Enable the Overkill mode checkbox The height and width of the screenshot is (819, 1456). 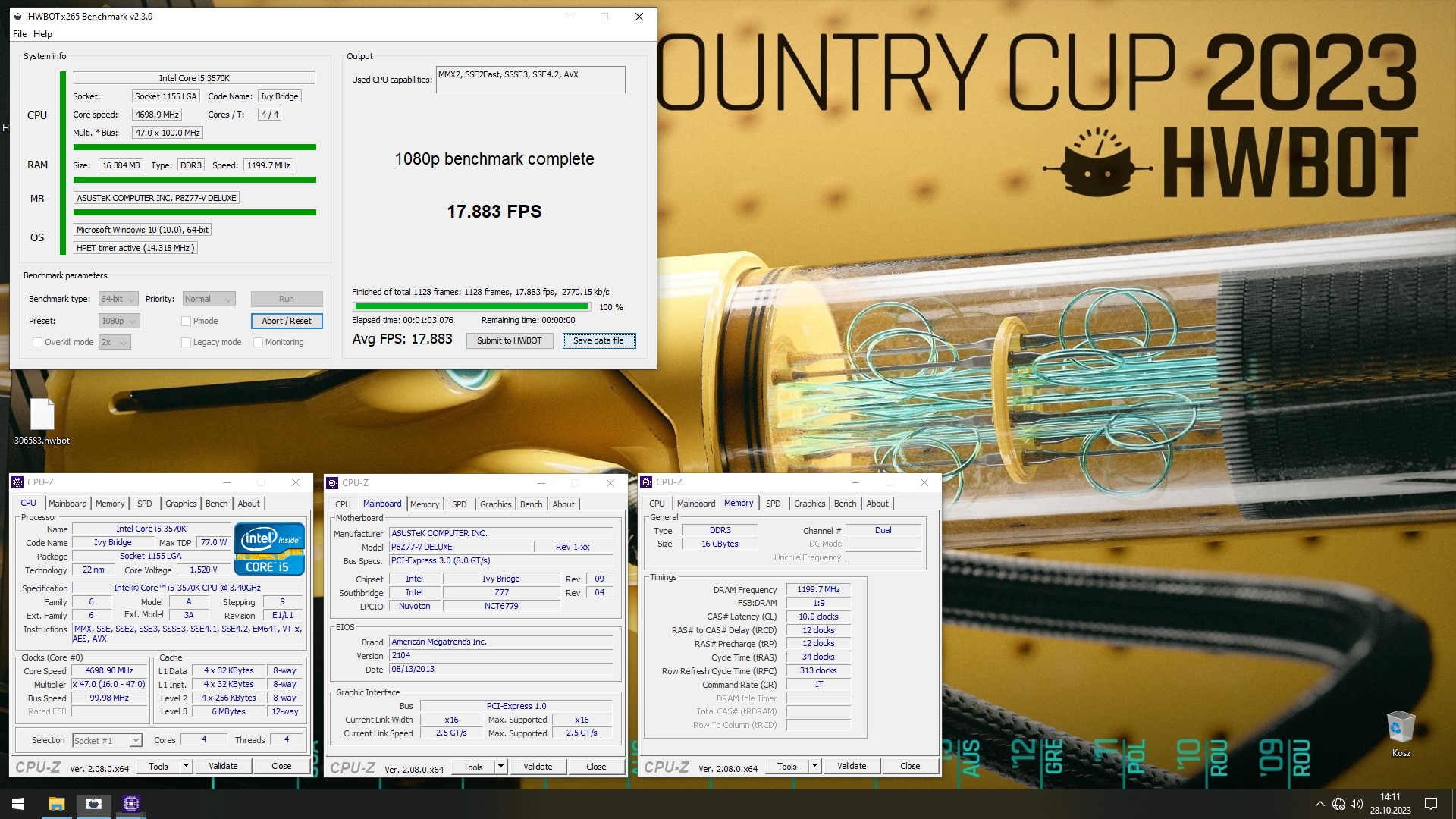(x=37, y=342)
